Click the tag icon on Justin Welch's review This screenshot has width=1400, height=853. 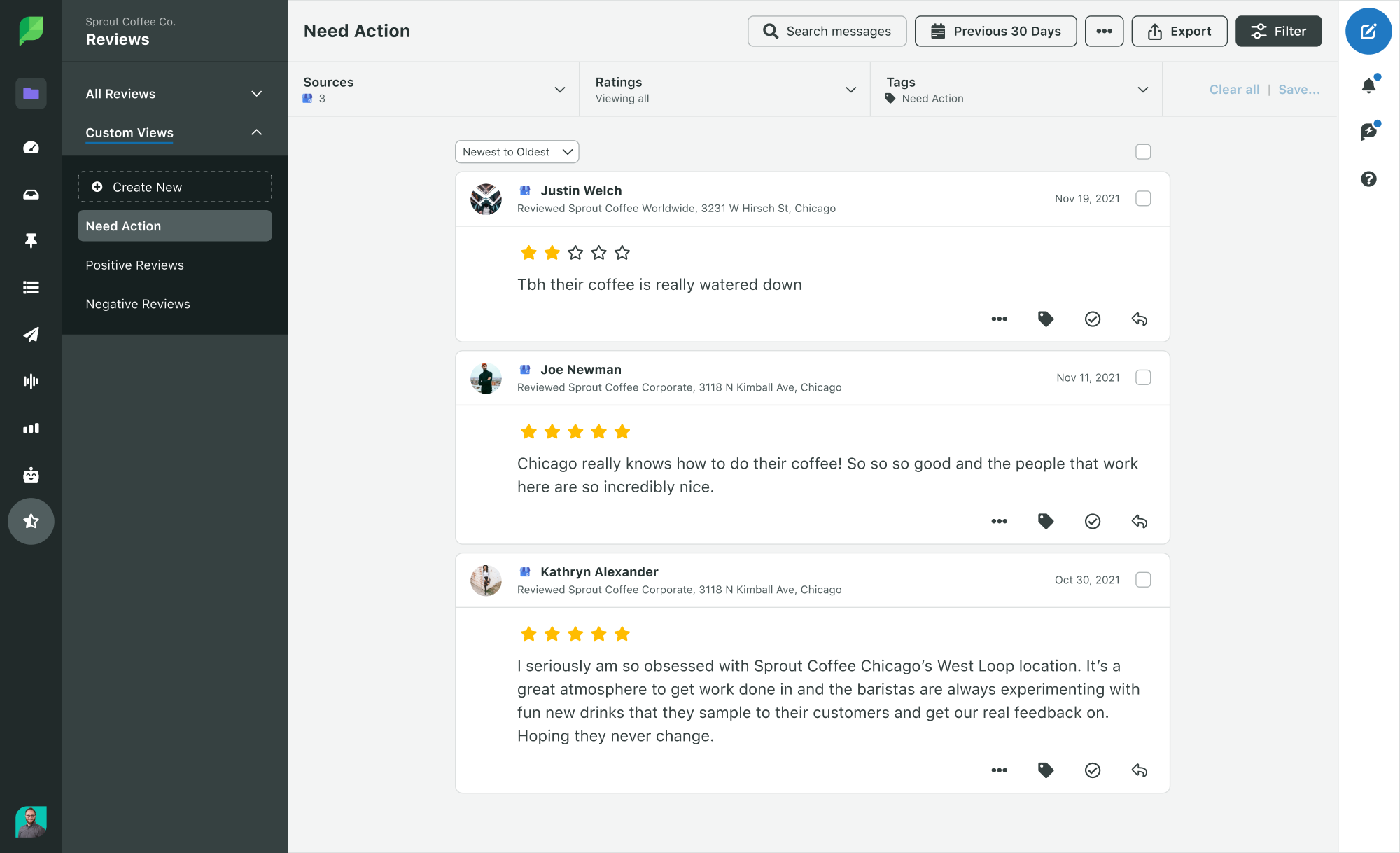(x=1046, y=319)
